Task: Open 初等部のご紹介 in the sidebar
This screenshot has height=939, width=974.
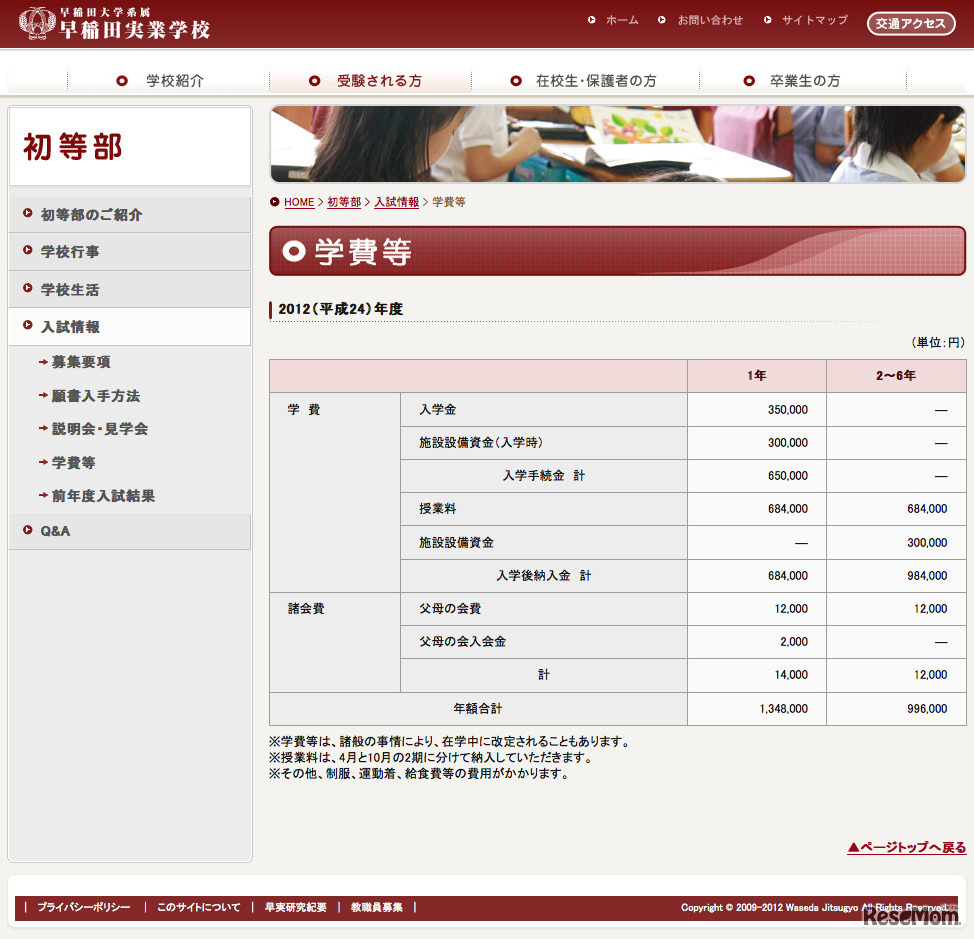Action: pos(91,215)
